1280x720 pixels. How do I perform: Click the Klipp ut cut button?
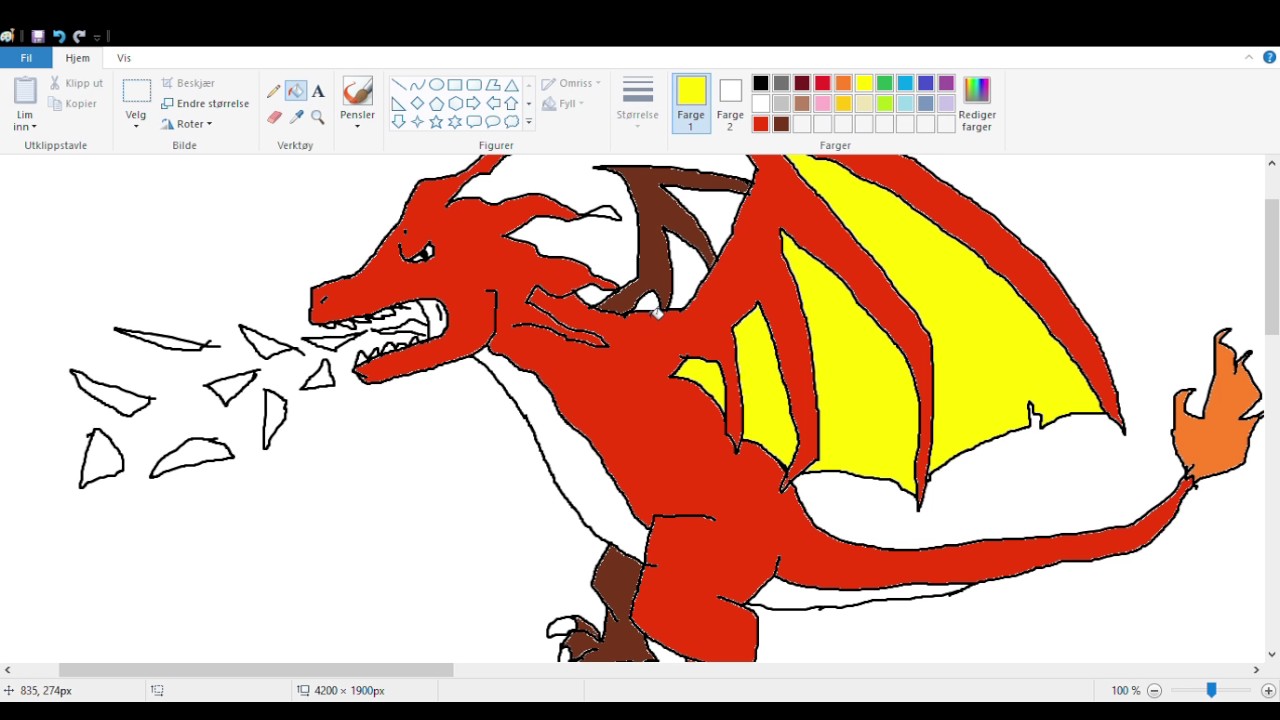pos(76,83)
